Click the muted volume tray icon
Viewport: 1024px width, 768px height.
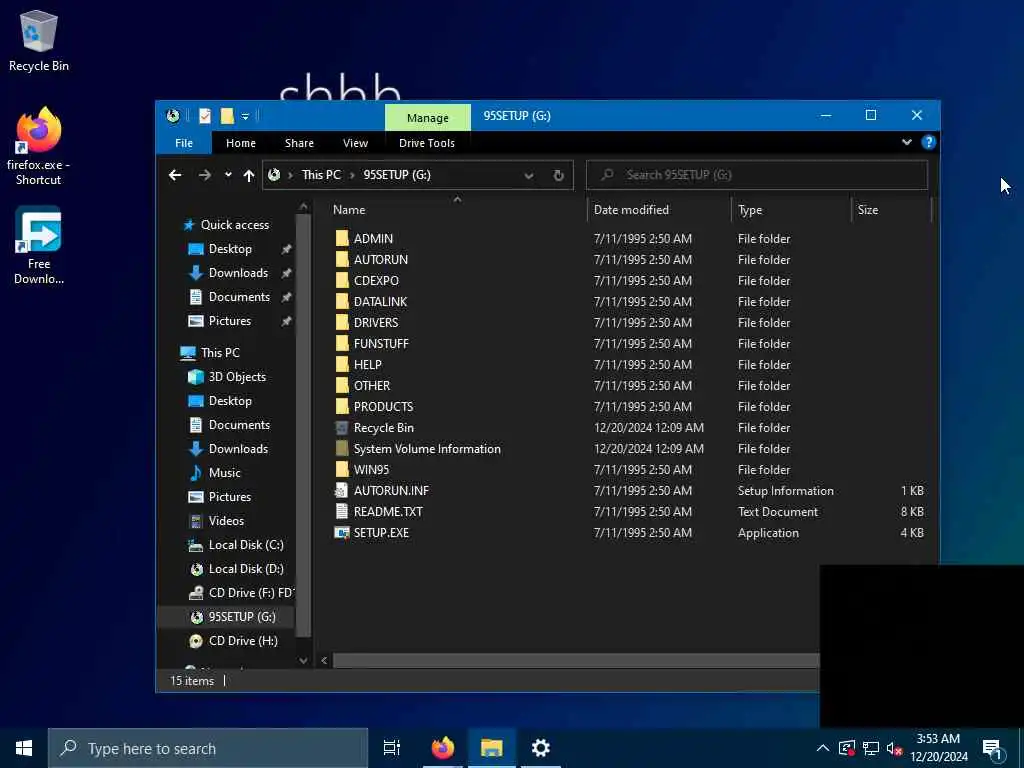click(x=894, y=748)
